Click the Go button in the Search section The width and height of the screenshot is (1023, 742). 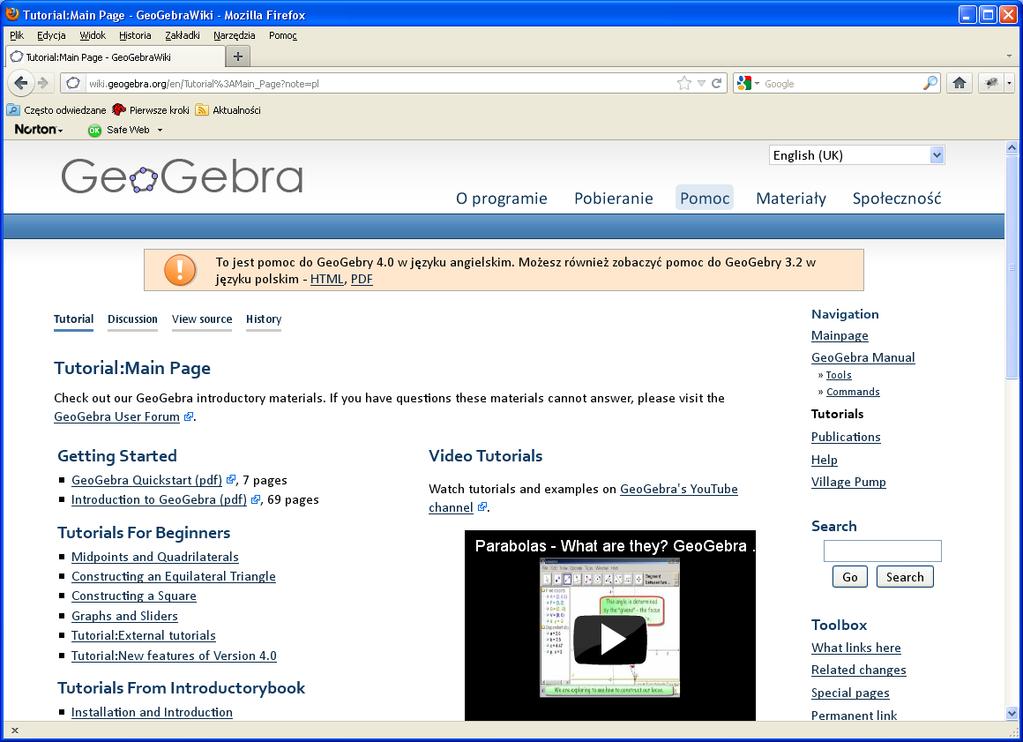849,577
